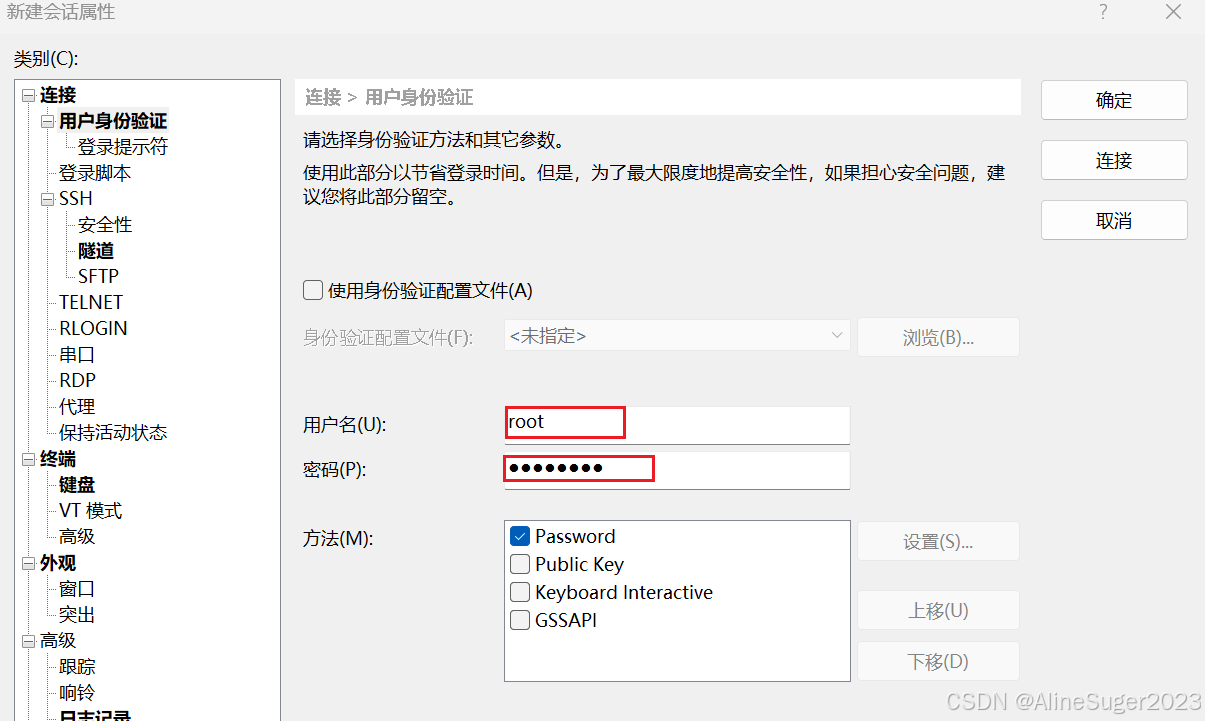Open the TELNET settings page
This screenshot has height=721, width=1205.
90,301
